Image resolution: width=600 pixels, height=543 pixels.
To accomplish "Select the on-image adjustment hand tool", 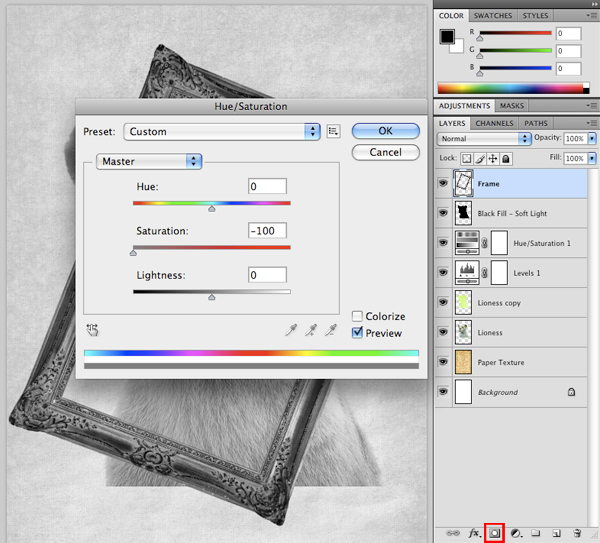I will coord(93,329).
